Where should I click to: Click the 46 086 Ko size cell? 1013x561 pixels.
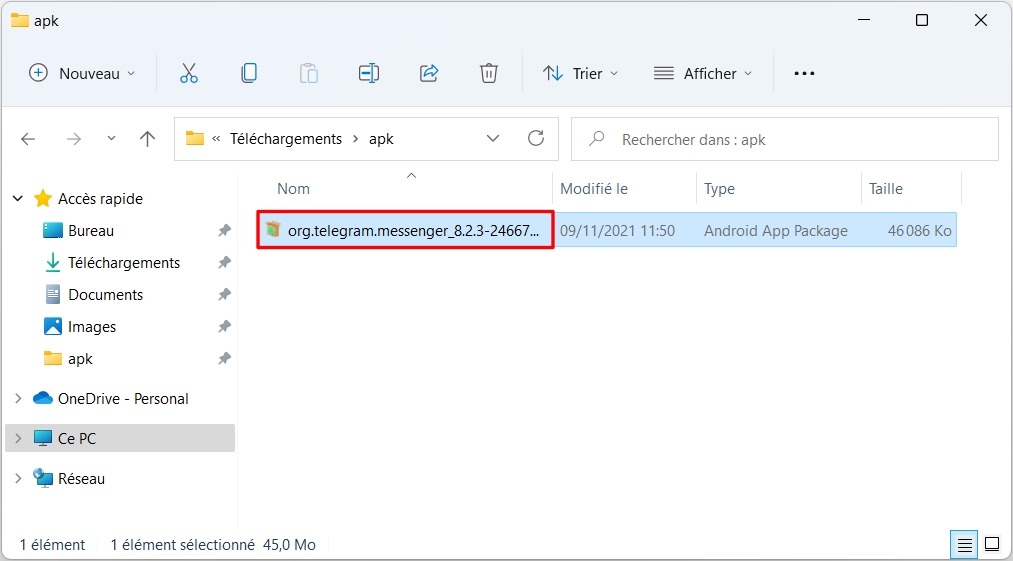[919, 231]
